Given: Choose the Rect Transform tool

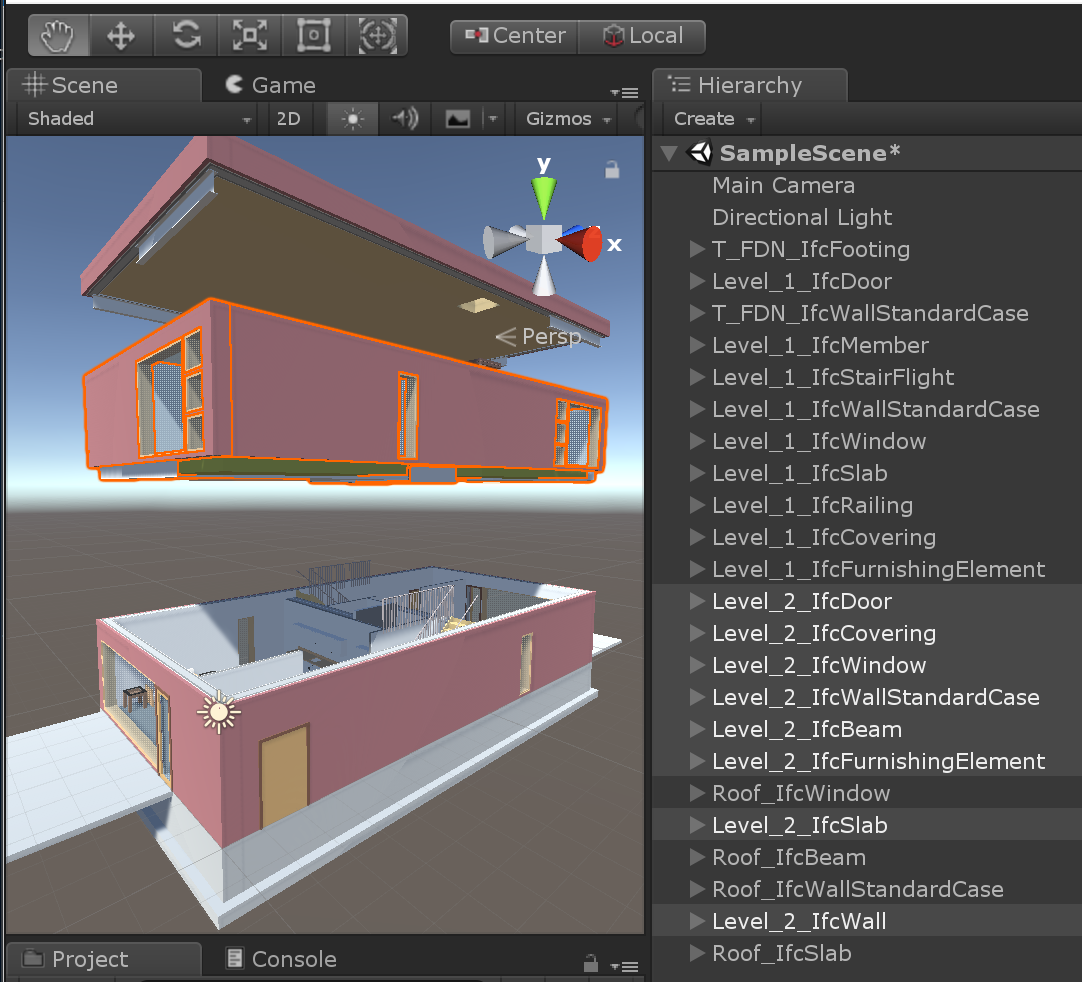Looking at the screenshot, I should pos(312,34).
